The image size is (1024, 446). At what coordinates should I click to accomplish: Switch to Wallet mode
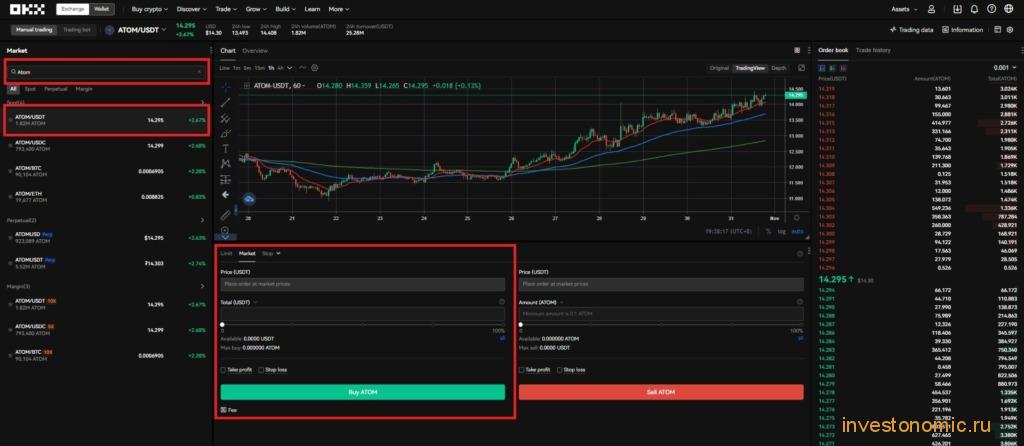click(x=101, y=9)
